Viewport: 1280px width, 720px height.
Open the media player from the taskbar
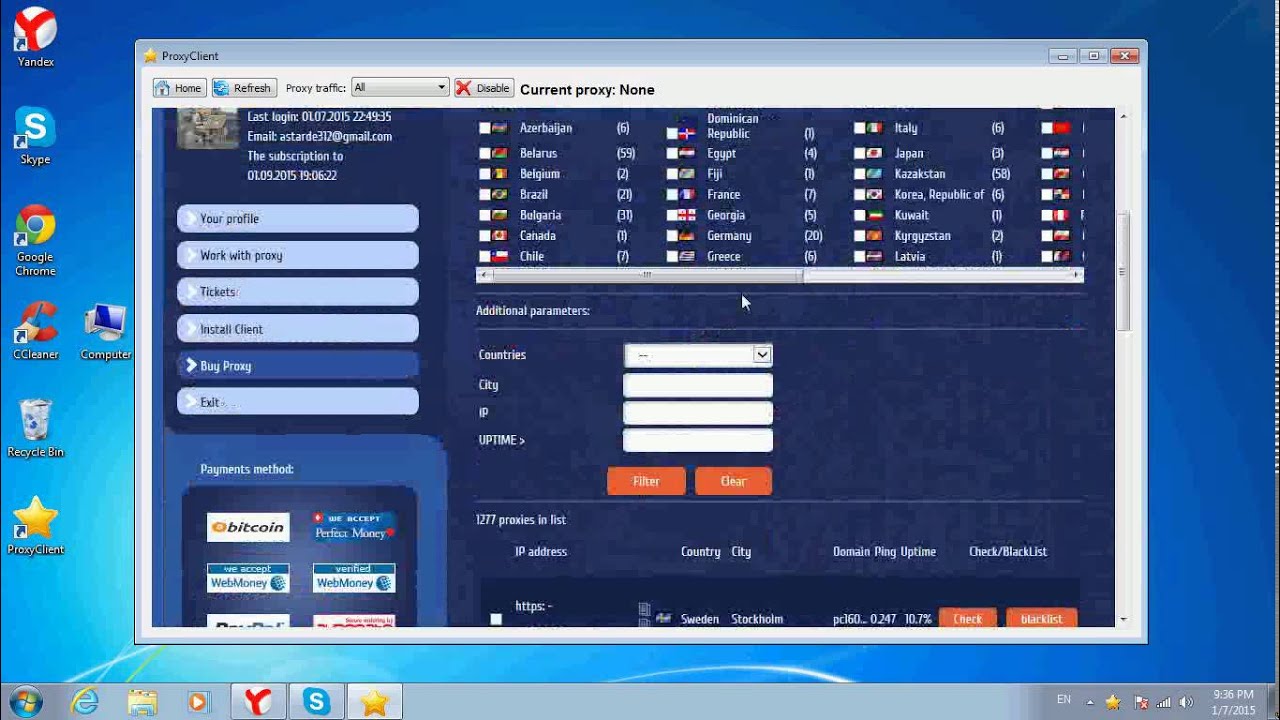click(x=198, y=702)
